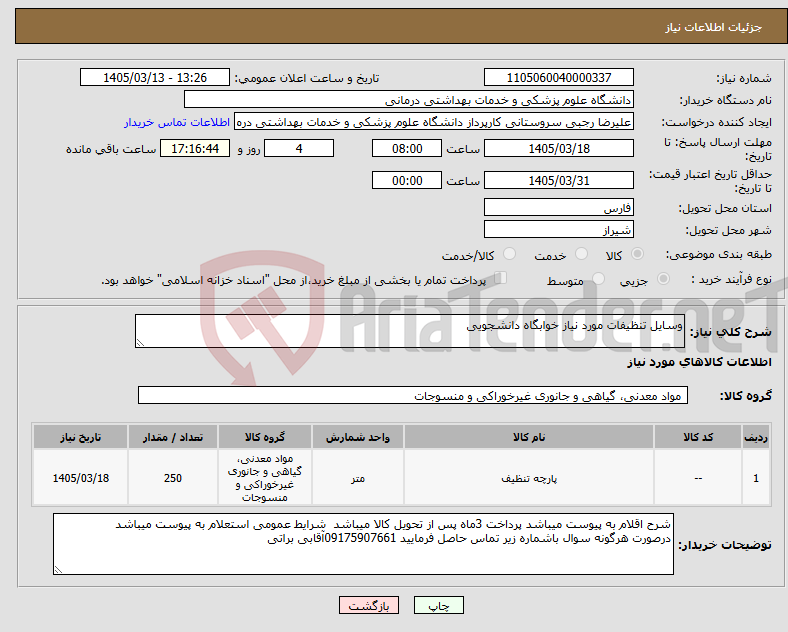Open the اطلاعات تماس خریدار link

[177, 122]
